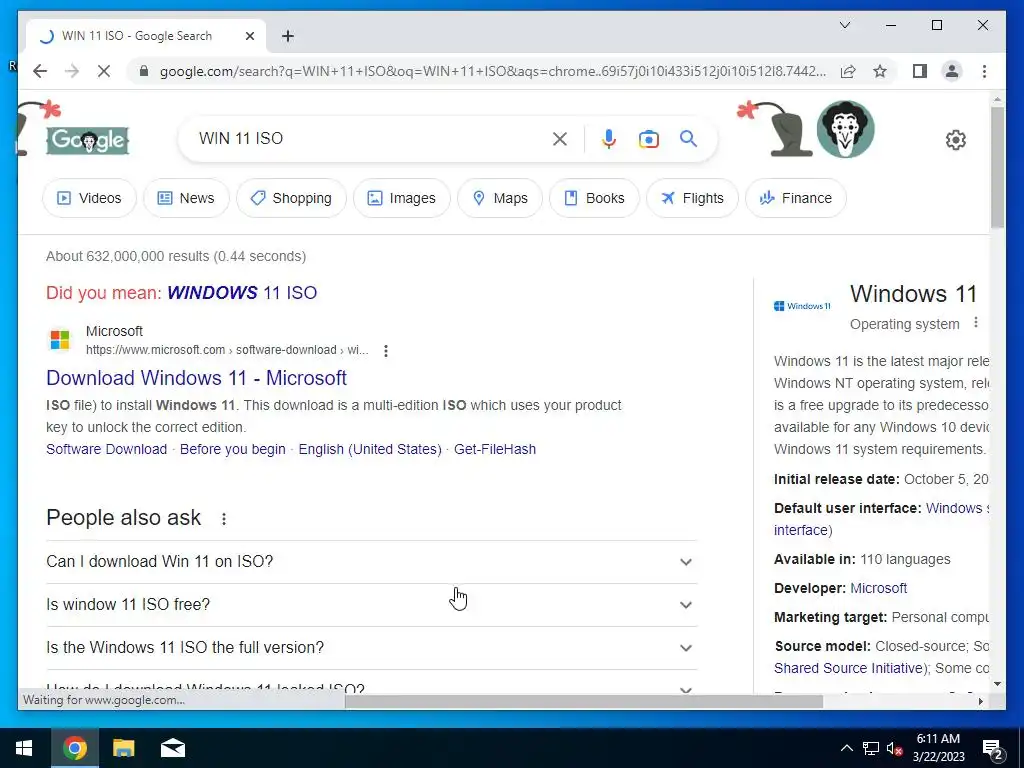Viewport: 1024px width, 768px height.
Task: Switch to News results
Action: (x=186, y=198)
